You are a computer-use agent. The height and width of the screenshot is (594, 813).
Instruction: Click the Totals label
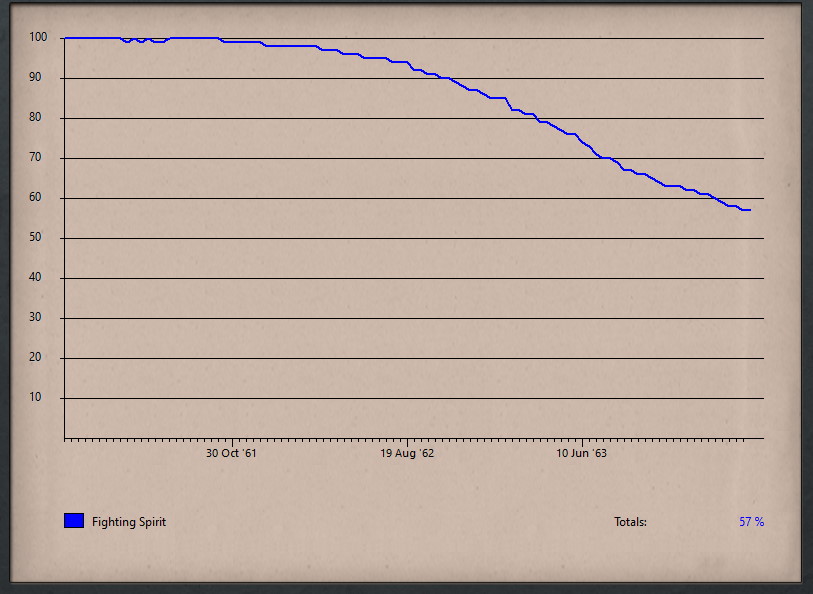[630, 522]
